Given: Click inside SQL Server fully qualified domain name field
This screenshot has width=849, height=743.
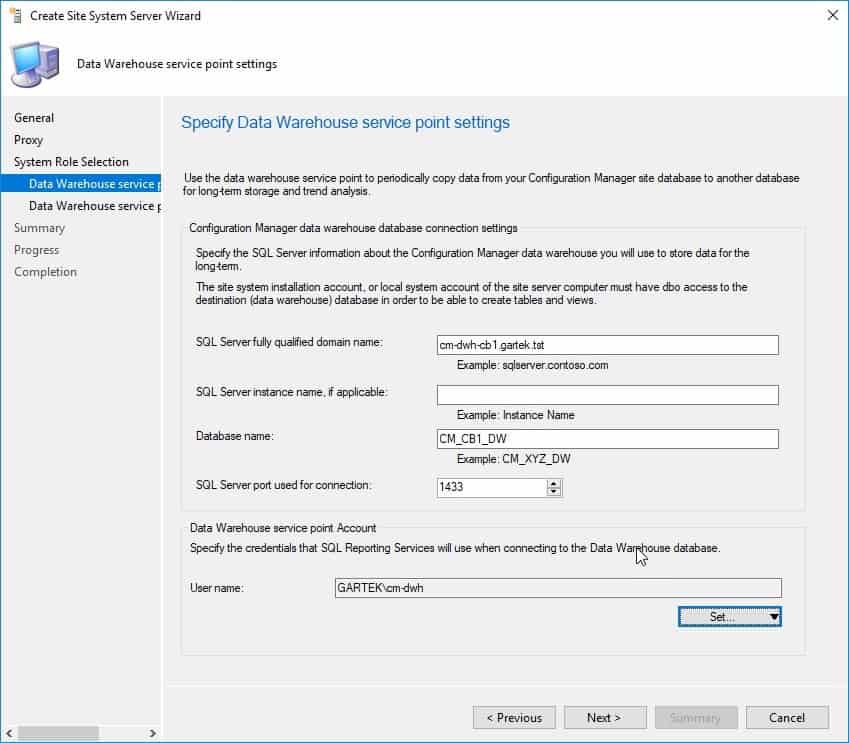Looking at the screenshot, I should click(607, 345).
